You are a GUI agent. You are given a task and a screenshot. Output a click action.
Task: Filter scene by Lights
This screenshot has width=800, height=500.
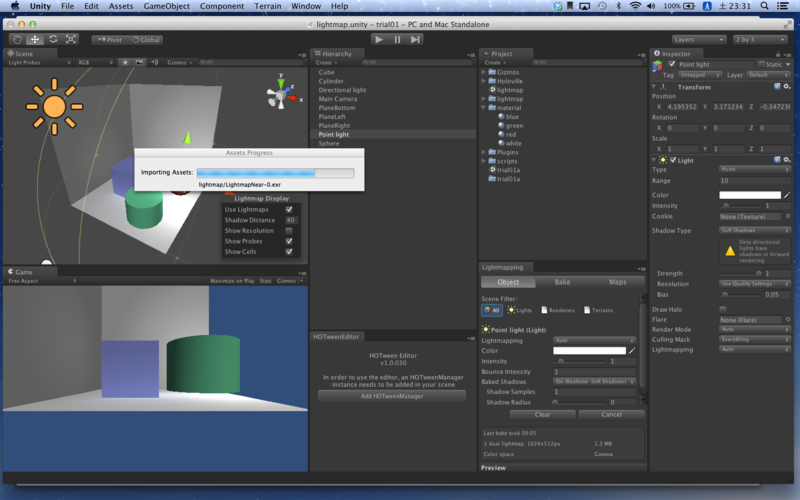[x=520, y=310]
